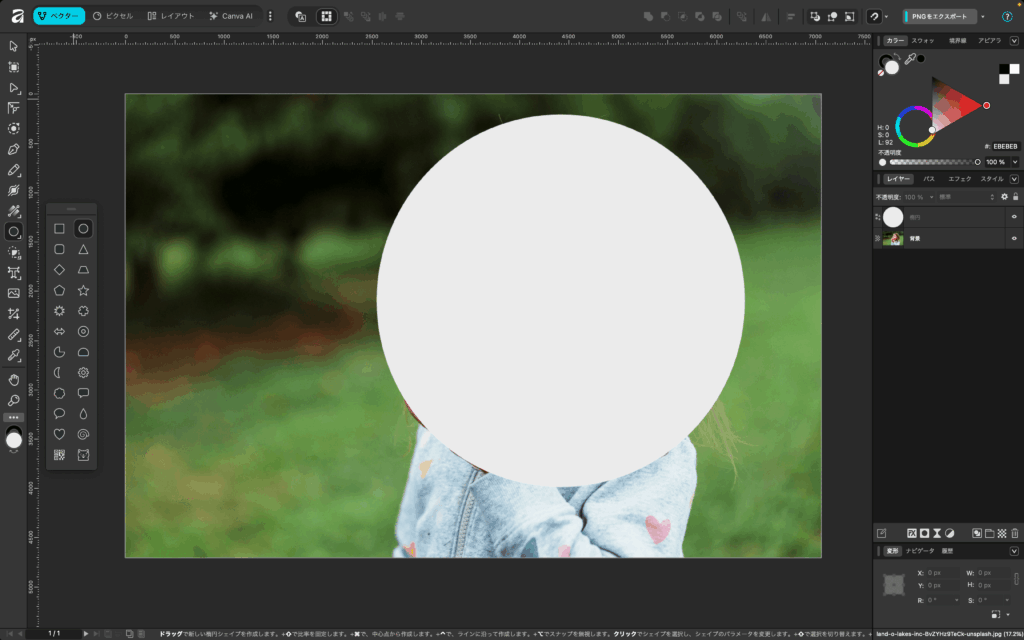The width and height of the screenshot is (1024, 640).
Task: Toggle the layer lock icon
Action: (x=1015, y=197)
